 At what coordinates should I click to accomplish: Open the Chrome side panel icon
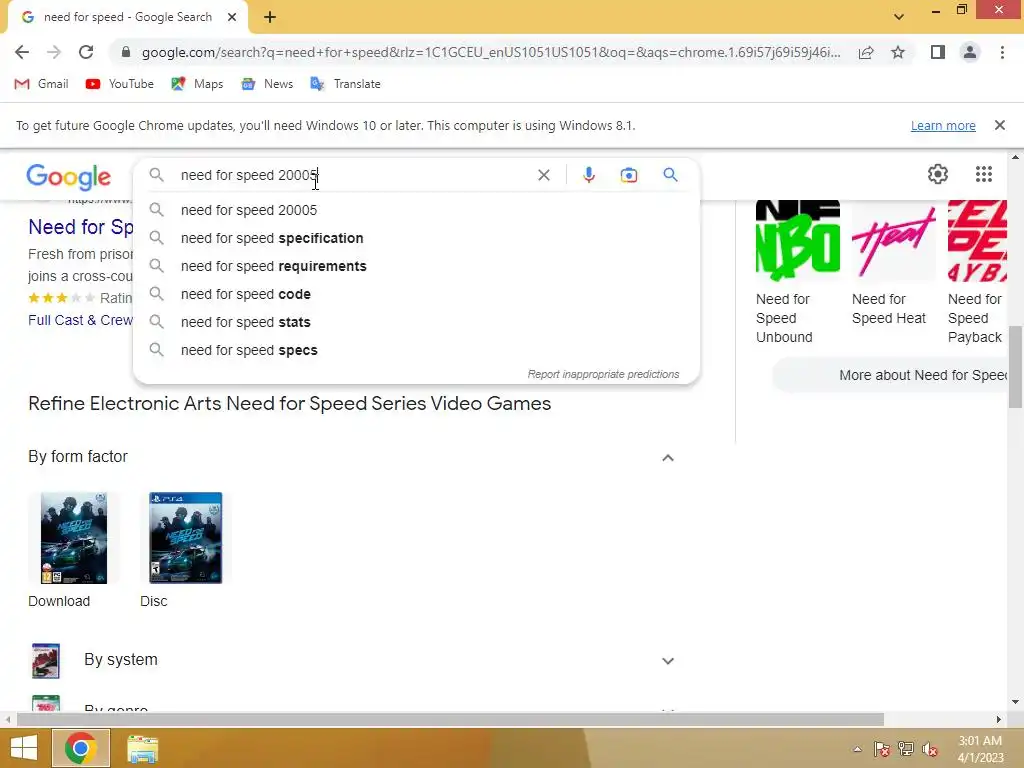[x=938, y=52]
